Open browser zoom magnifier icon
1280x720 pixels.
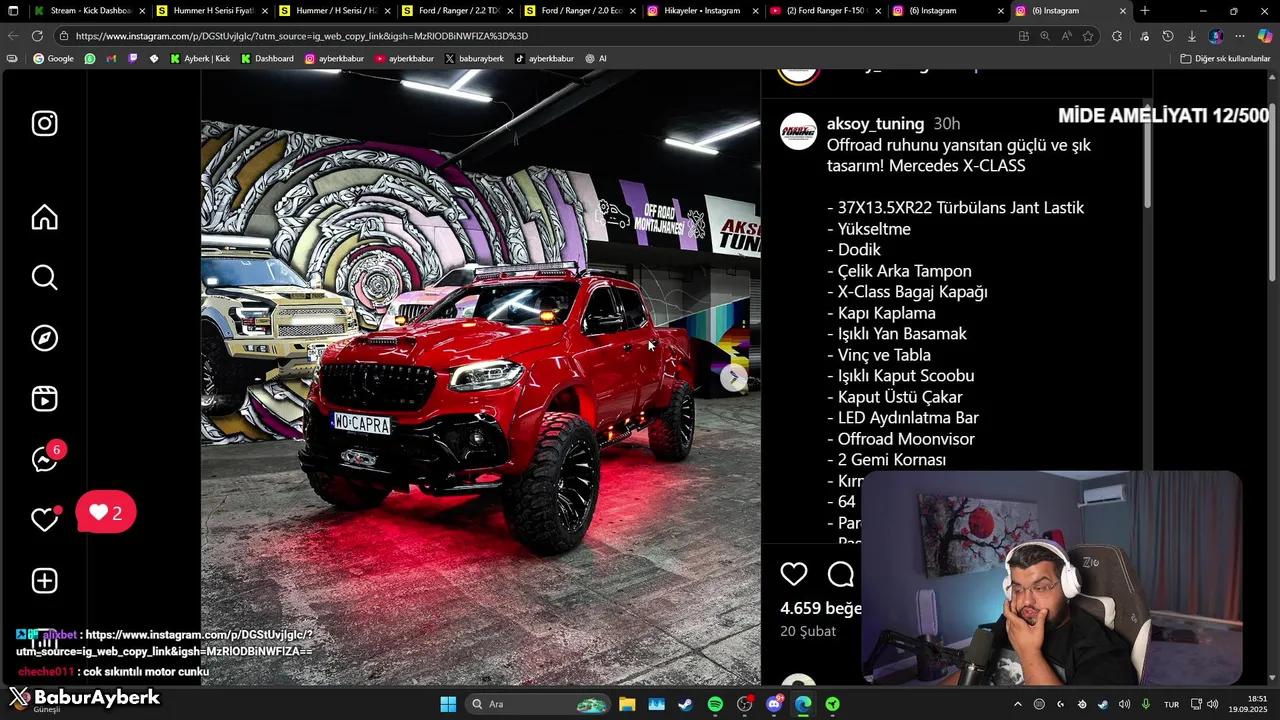(1045, 36)
